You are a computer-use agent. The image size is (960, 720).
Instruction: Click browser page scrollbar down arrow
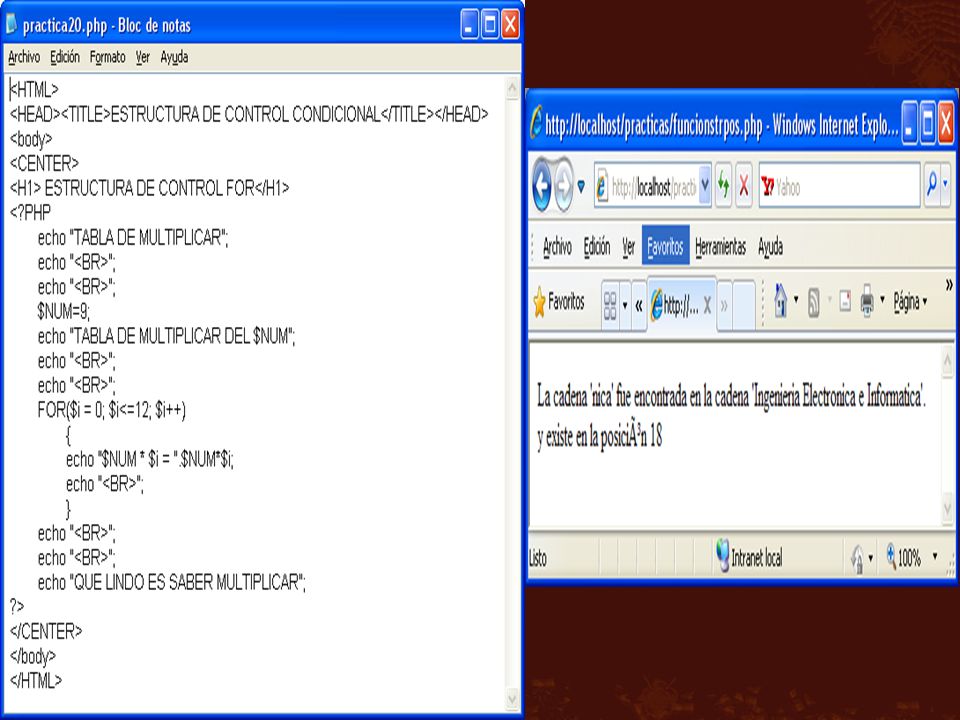click(948, 508)
